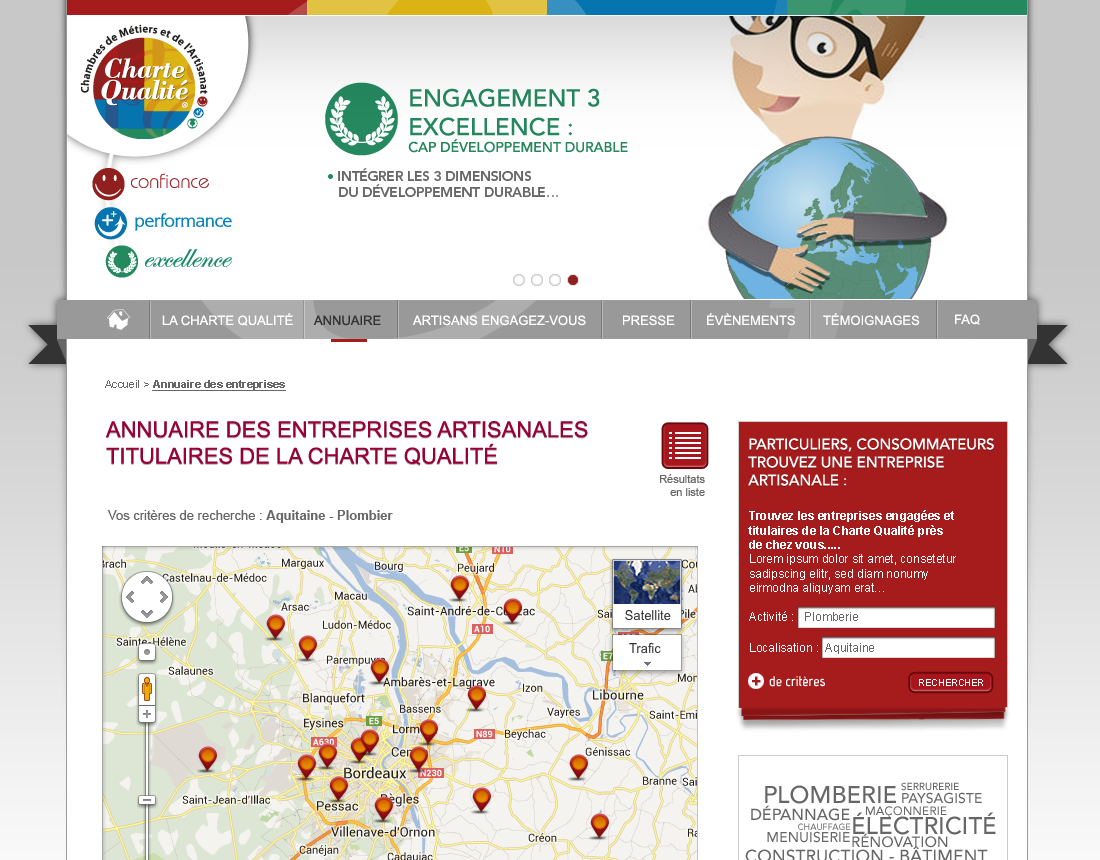Image resolution: width=1100 pixels, height=860 pixels.
Task: Click the blue performance smiley icon
Action: (x=111, y=222)
